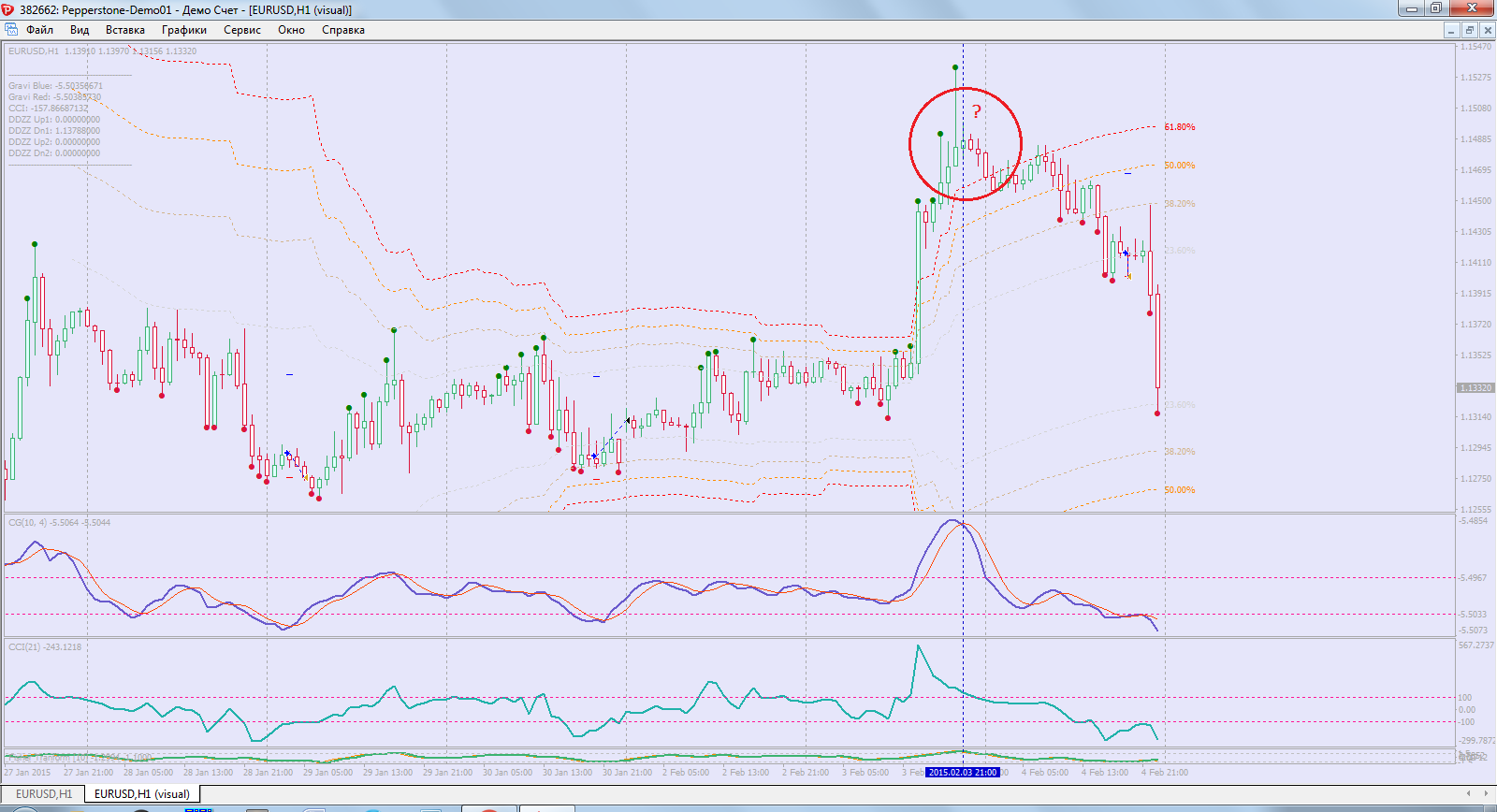Screen dimensions: 1497x812
Task: Click the 27 Jan 2015 time axis label
Action: (28, 773)
